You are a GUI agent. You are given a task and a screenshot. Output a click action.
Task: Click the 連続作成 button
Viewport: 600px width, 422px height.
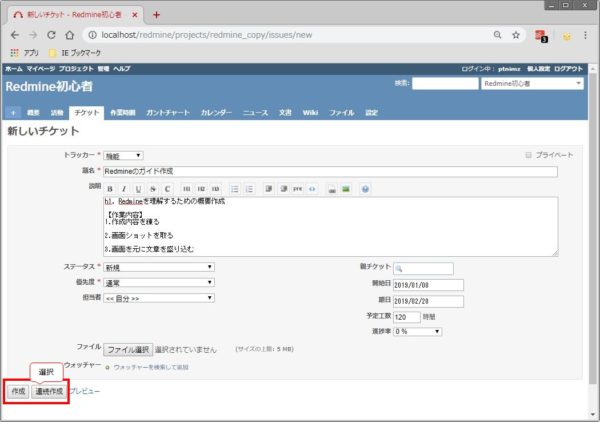pyautogui.click(x=49, y=392)
